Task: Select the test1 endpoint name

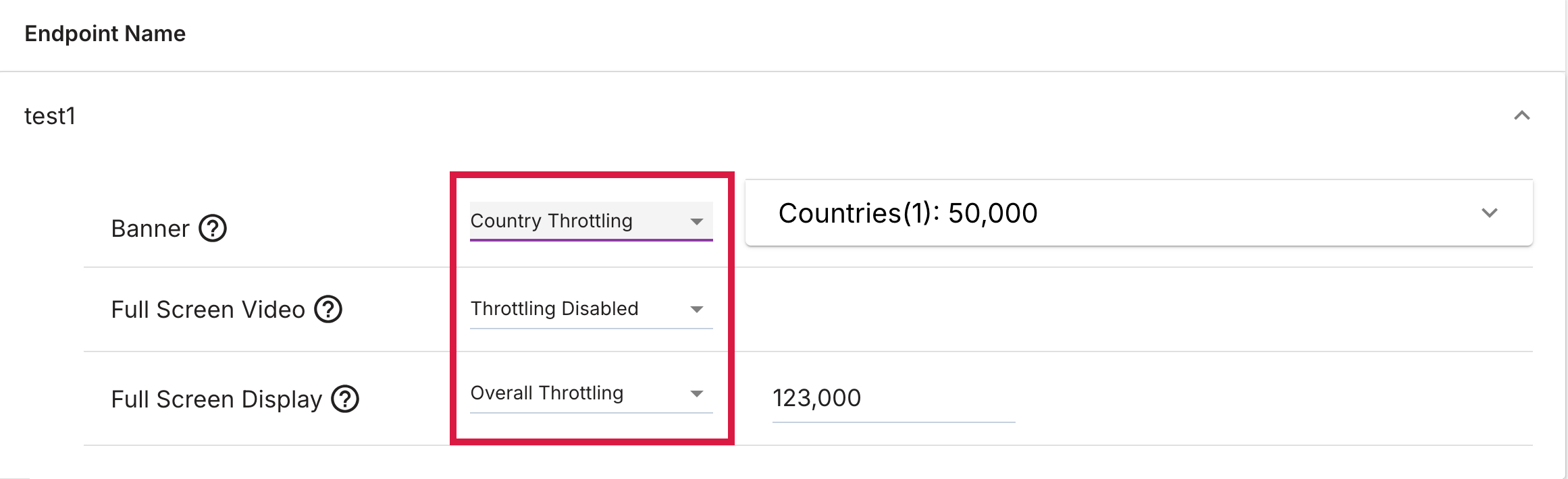Action: tap(50, 116)
